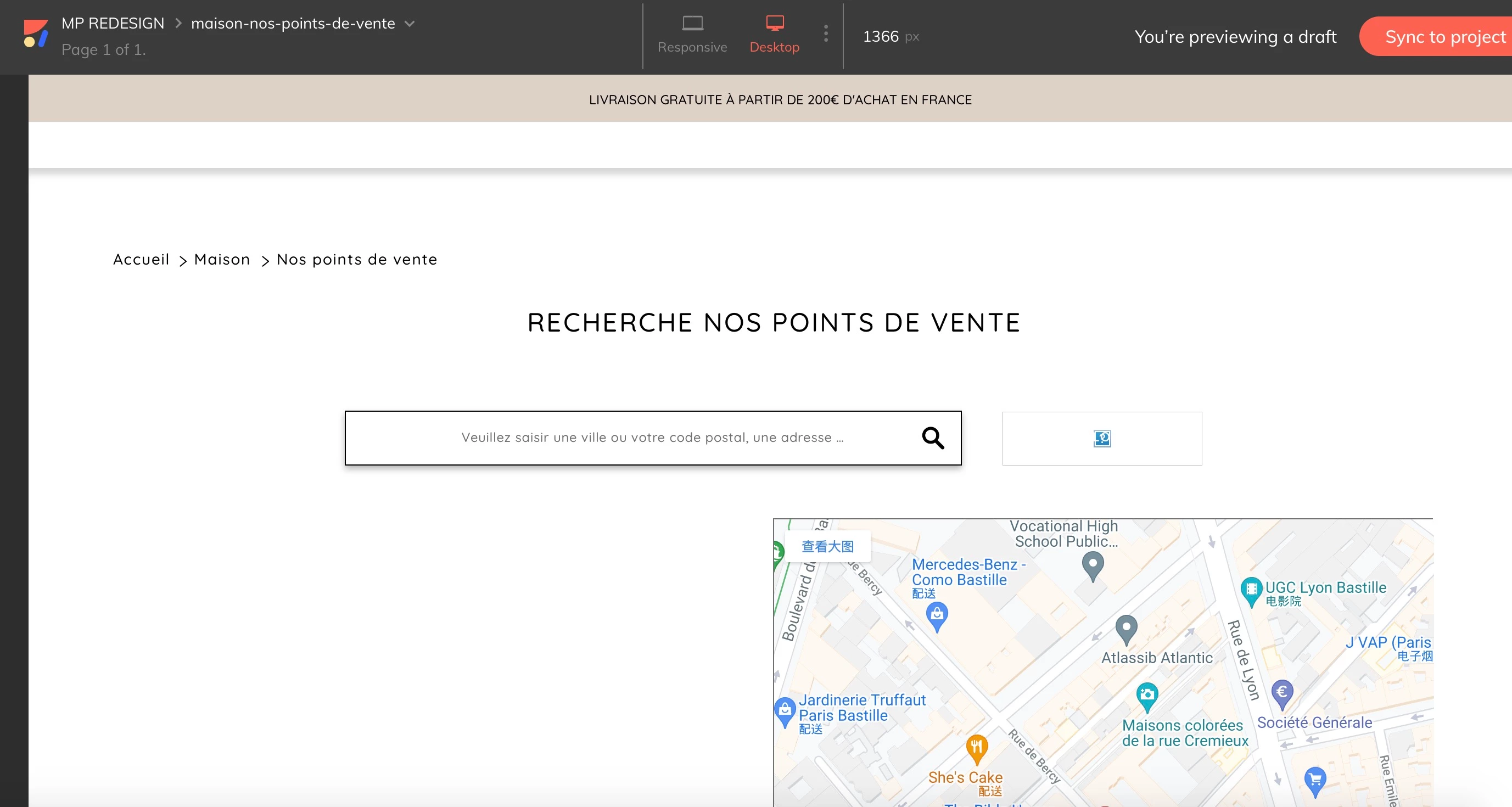Click the She's Cake restaurant marker

pos(976,748)
